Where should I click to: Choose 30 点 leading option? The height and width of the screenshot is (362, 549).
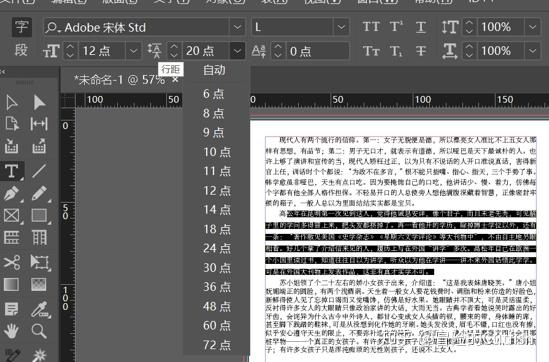click(x=217, y=267)
